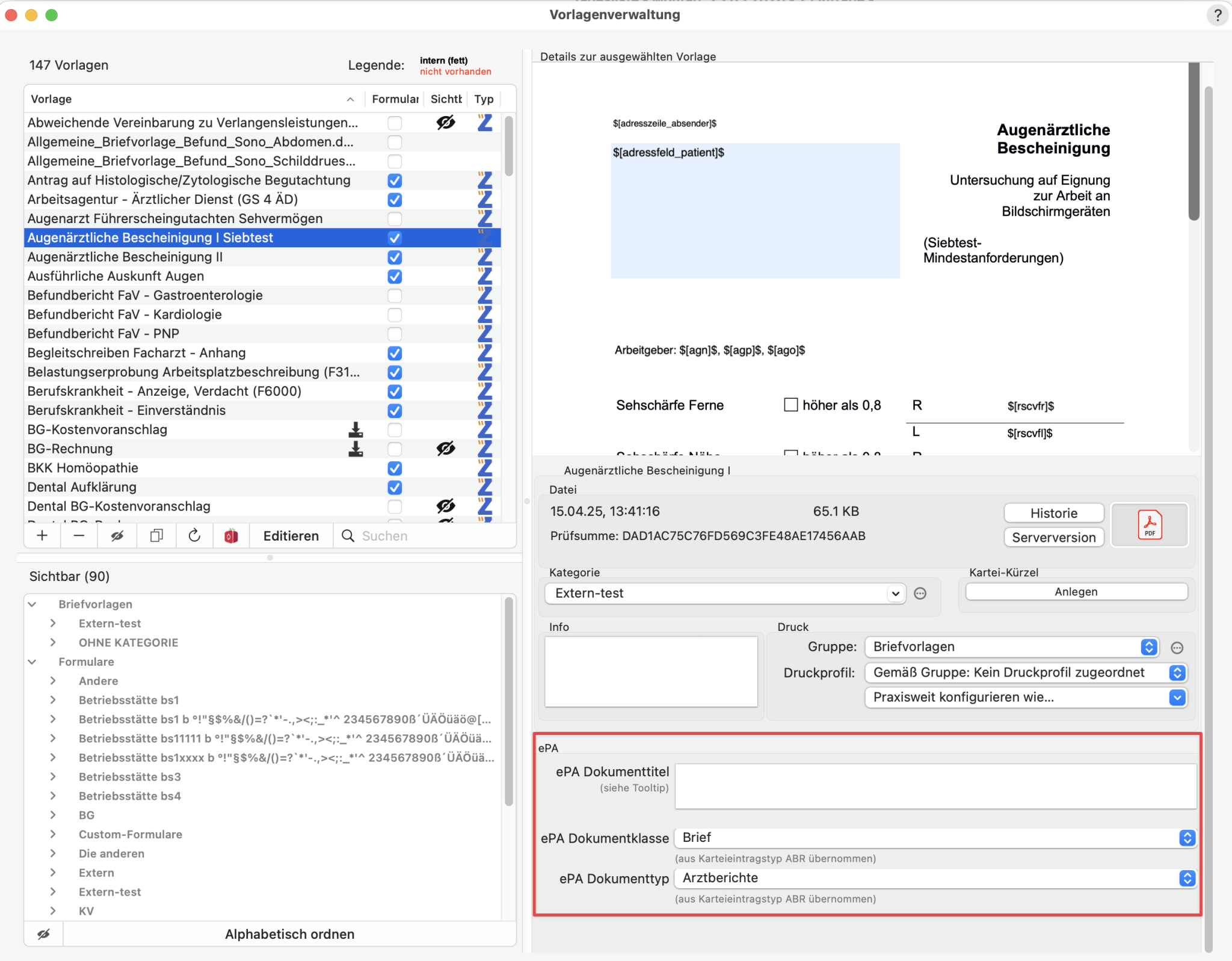The image size is (1232, 961).
Task: Click the document preview vertical scrollbar
Action: pos(1194,142)
